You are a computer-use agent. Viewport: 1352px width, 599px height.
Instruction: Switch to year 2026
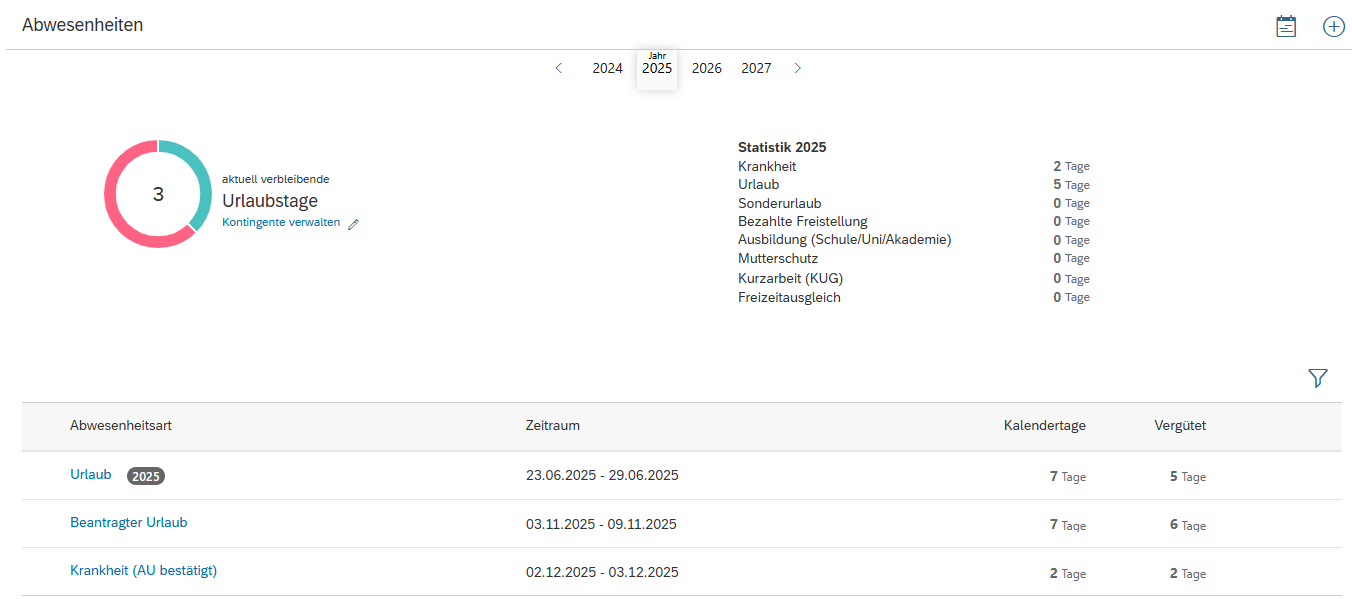tap(707, 68)
